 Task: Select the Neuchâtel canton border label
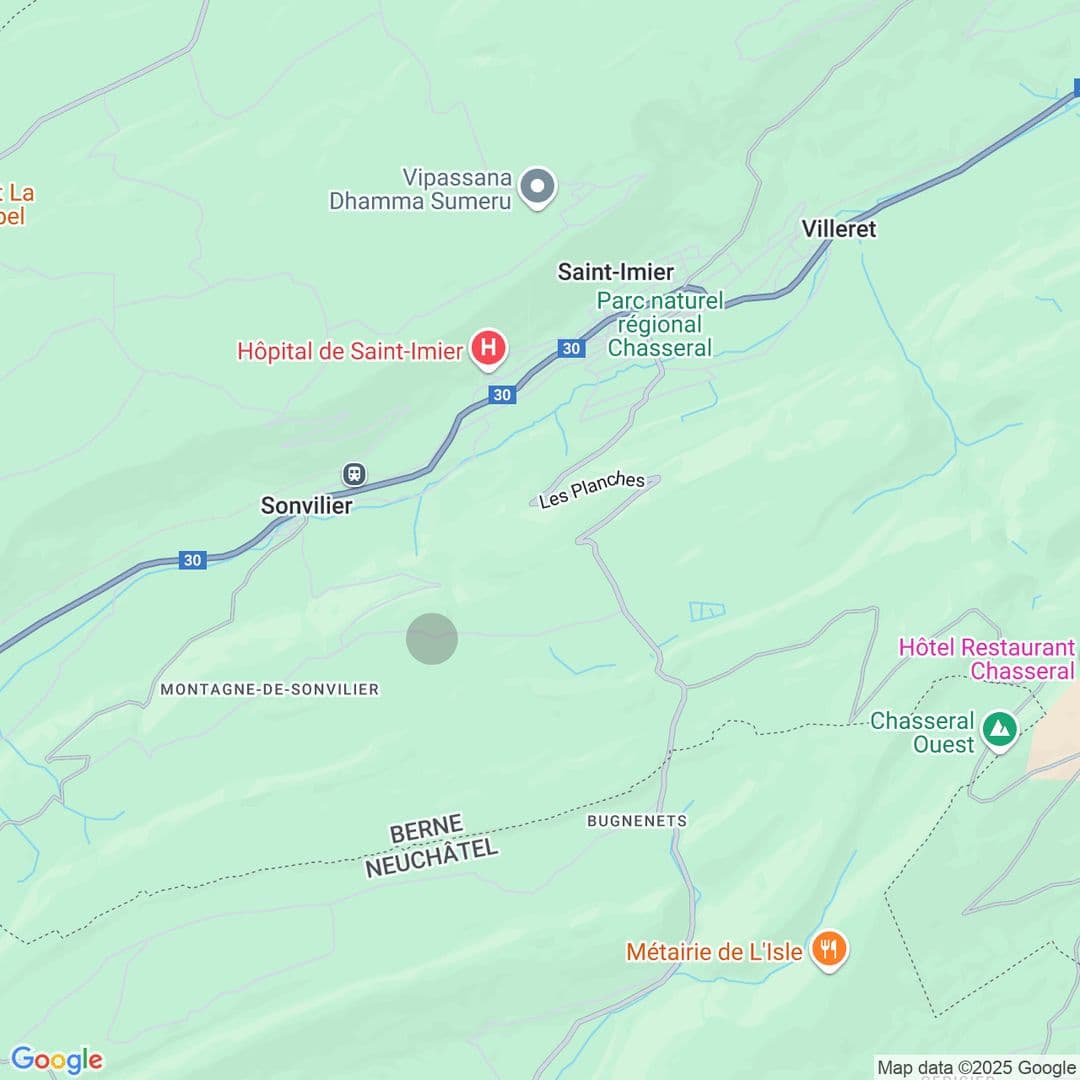[x=431, y=858]
